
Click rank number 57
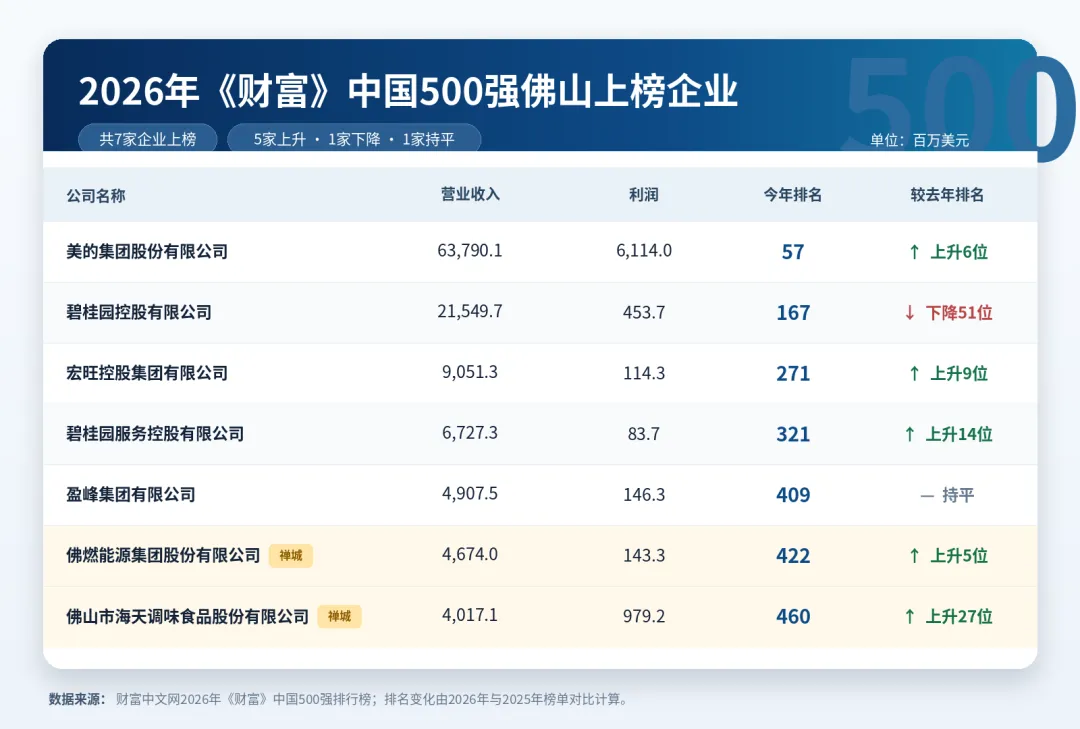pyautogui.click(x=793, y=252)
